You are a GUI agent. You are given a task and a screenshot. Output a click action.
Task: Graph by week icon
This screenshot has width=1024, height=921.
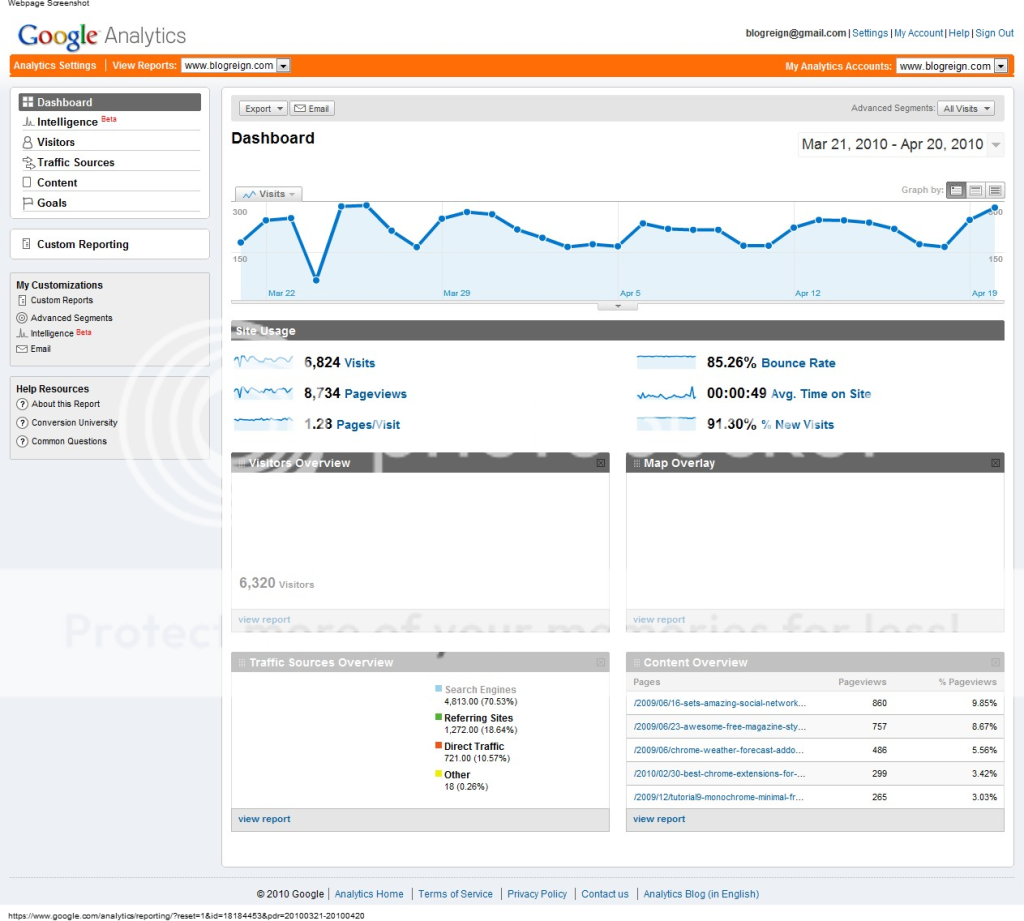976,190
